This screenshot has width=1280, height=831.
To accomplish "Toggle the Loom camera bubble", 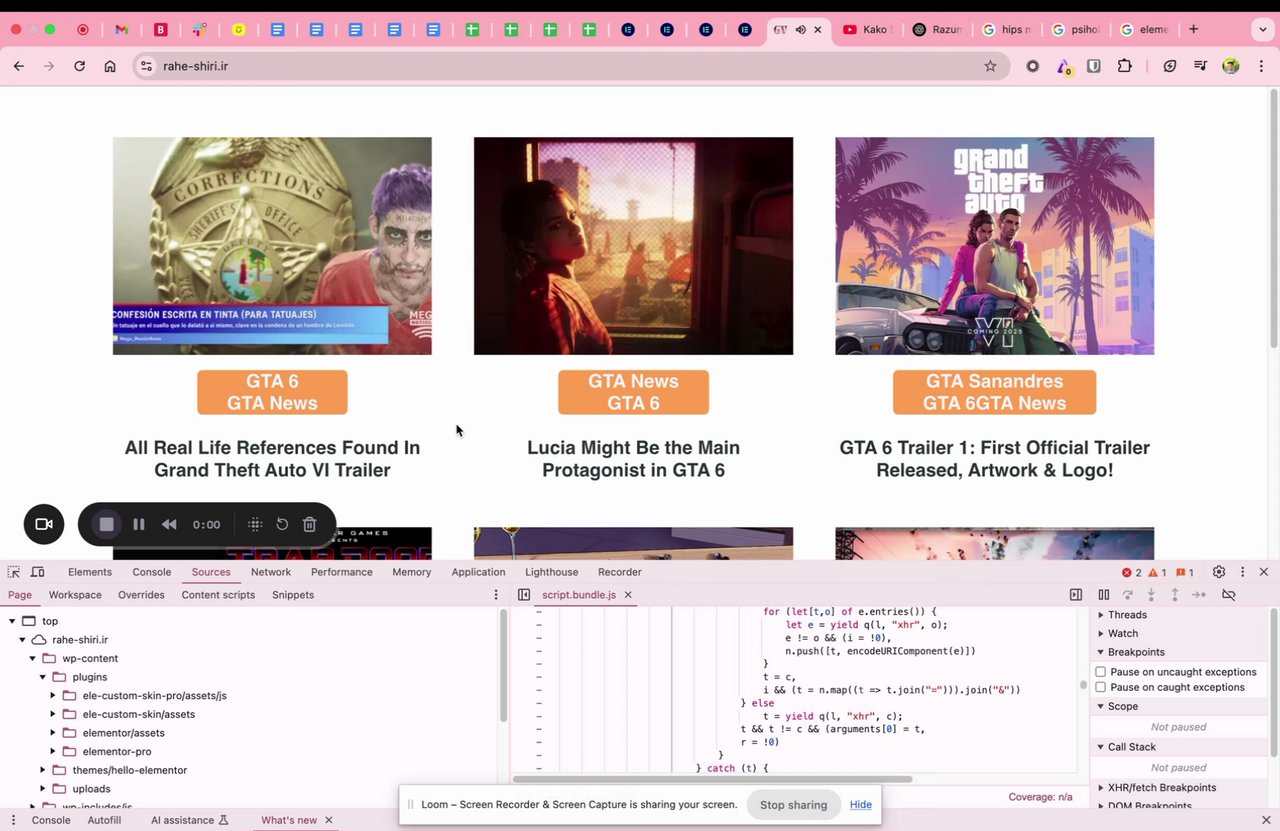I will click(44, 524).
